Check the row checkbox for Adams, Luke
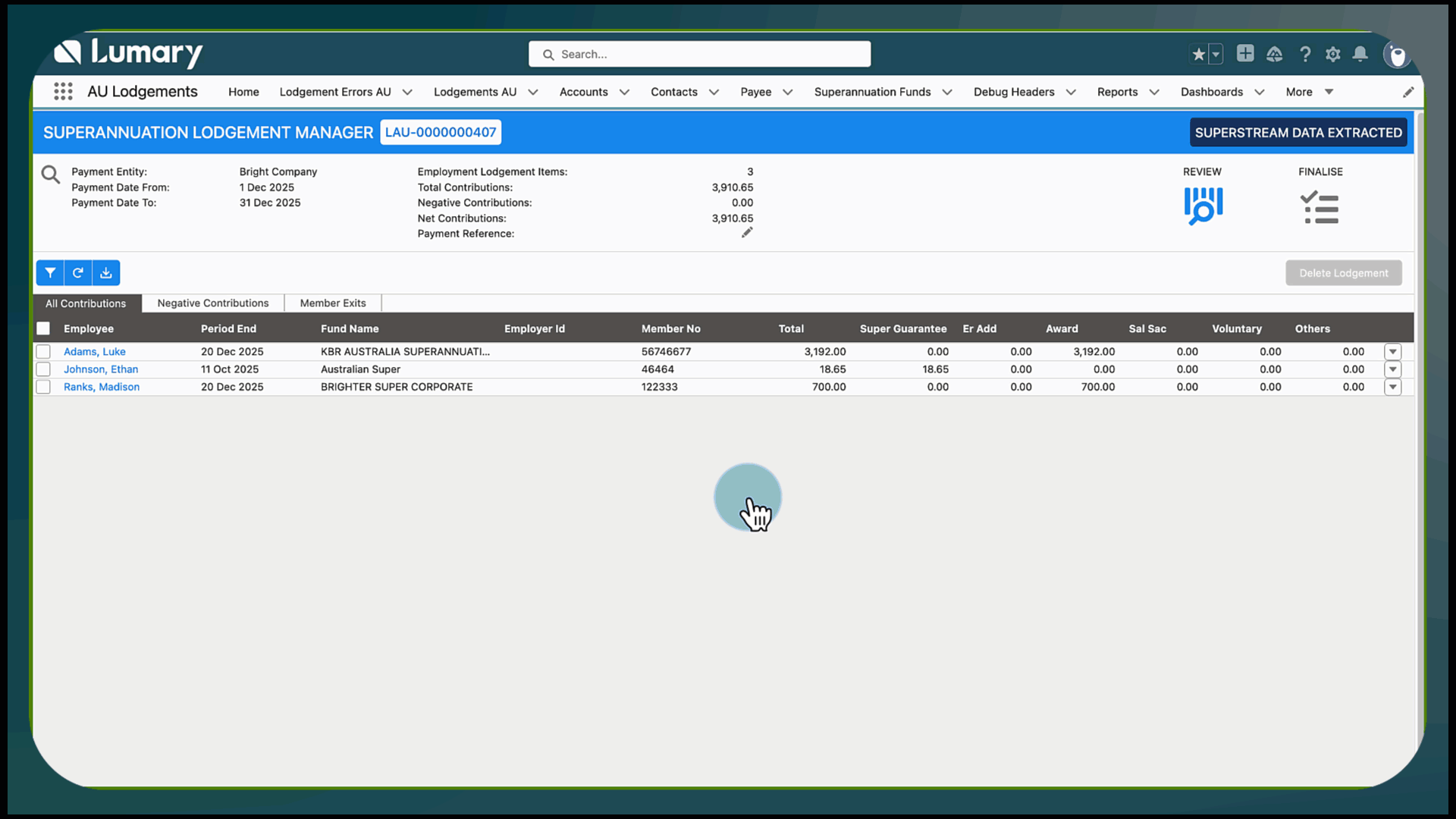1456x819 pixels. (43, 351)
